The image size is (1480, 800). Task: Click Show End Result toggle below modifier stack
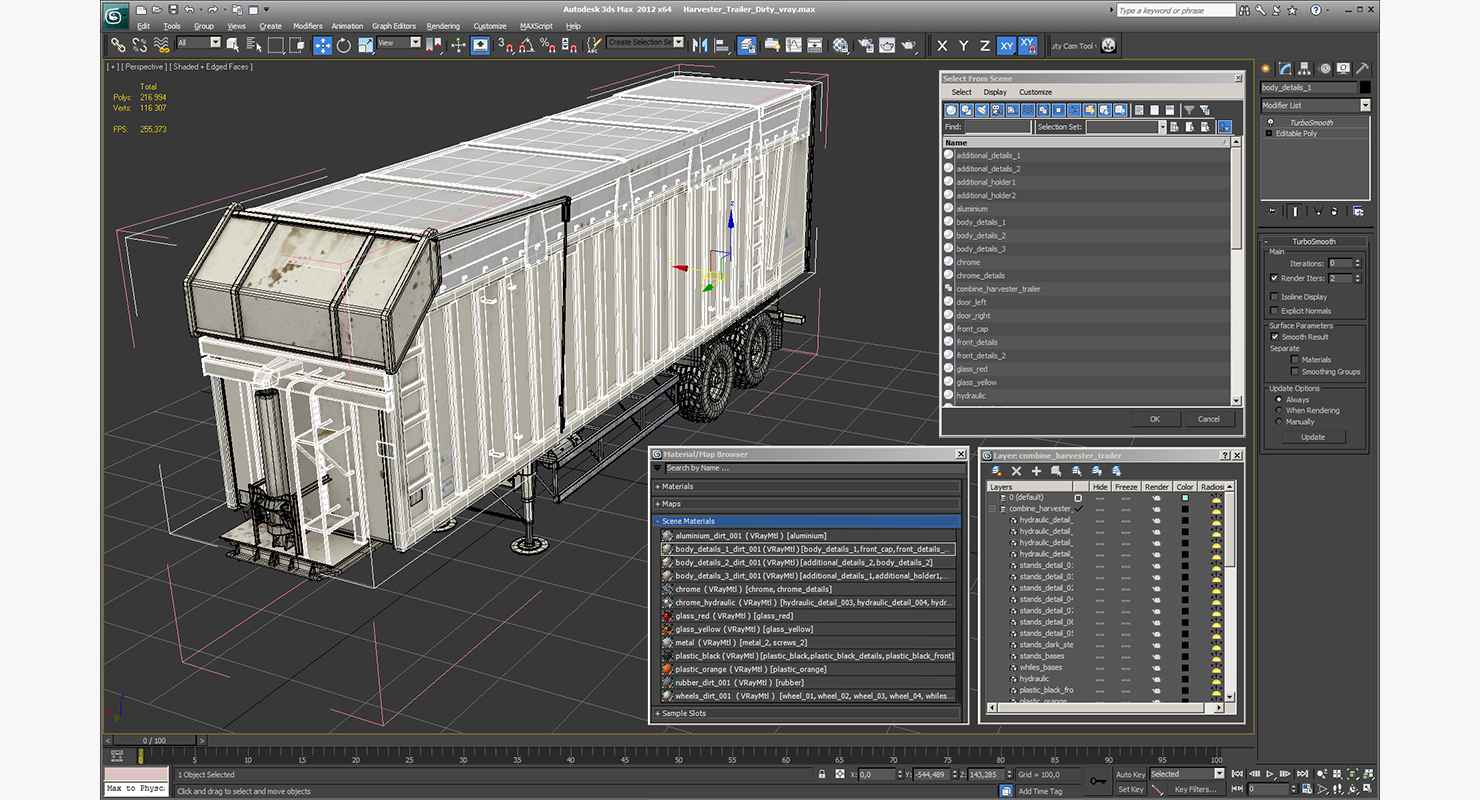click(1295, 211)
